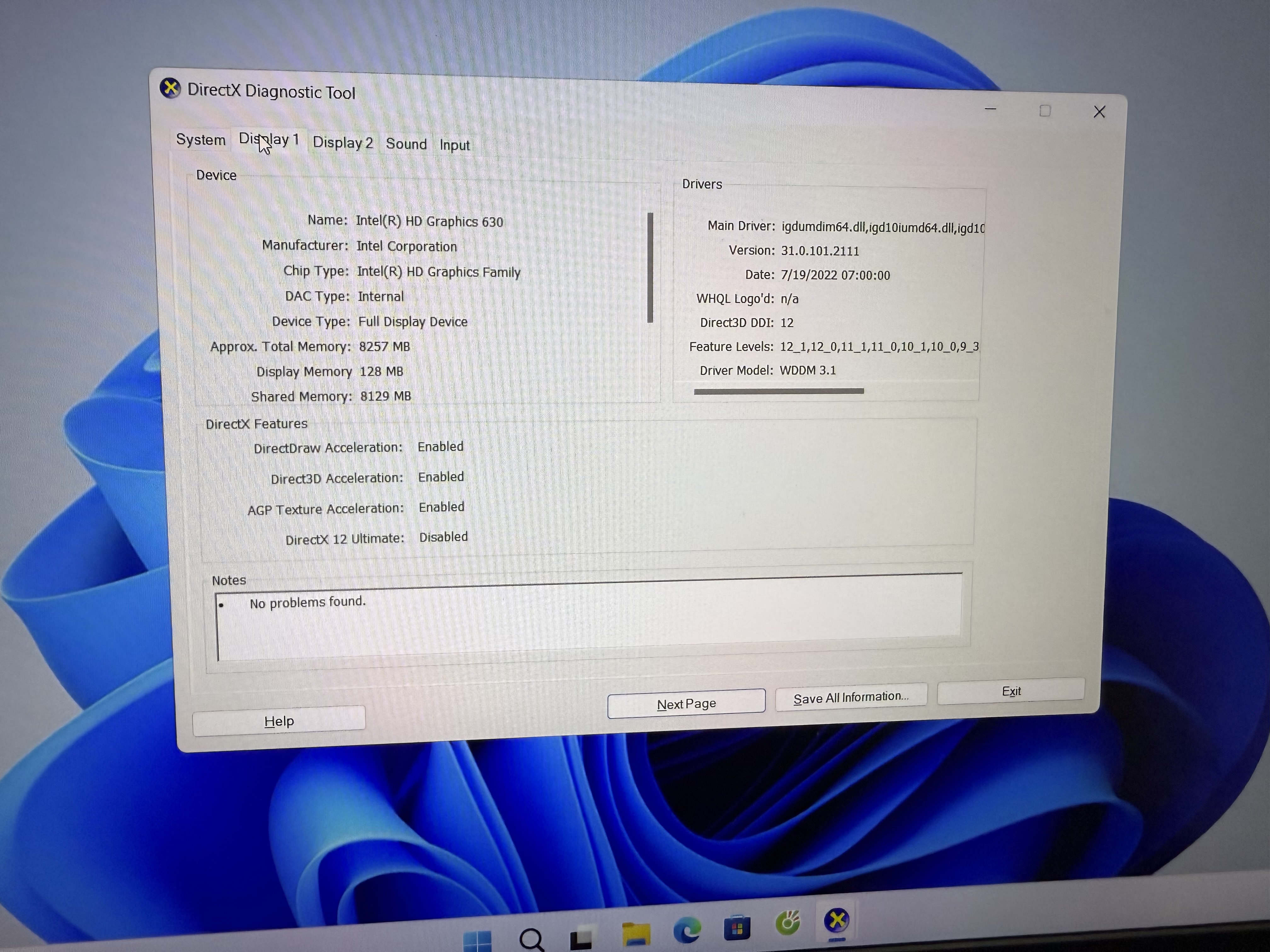Open the Input tab

(x=454, y=145)
